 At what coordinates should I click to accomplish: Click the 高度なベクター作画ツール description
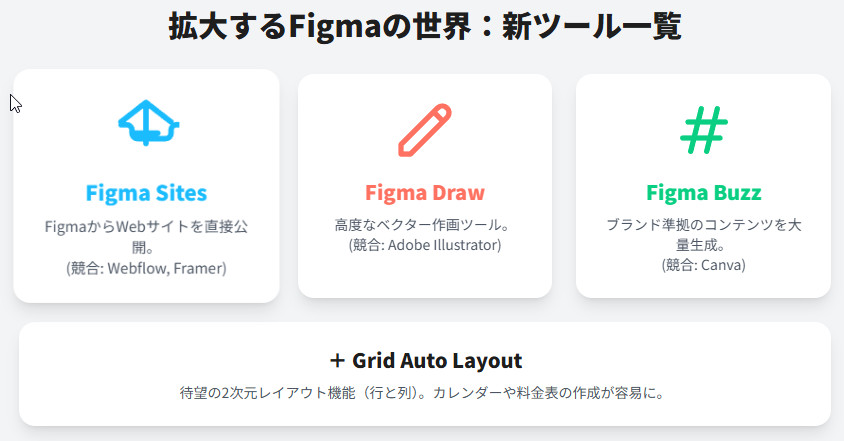point(425,225)
